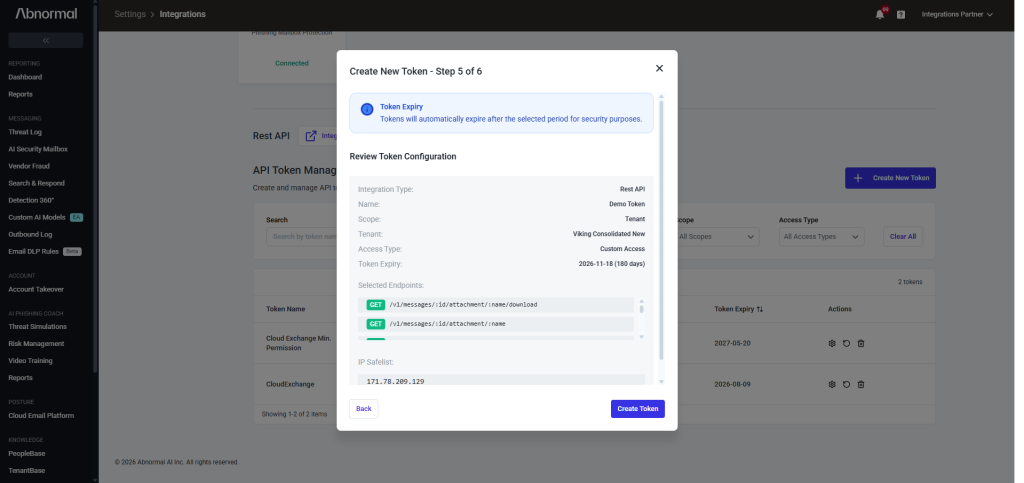
Task: Click the Token Expiry info icon
Action: 367,109
